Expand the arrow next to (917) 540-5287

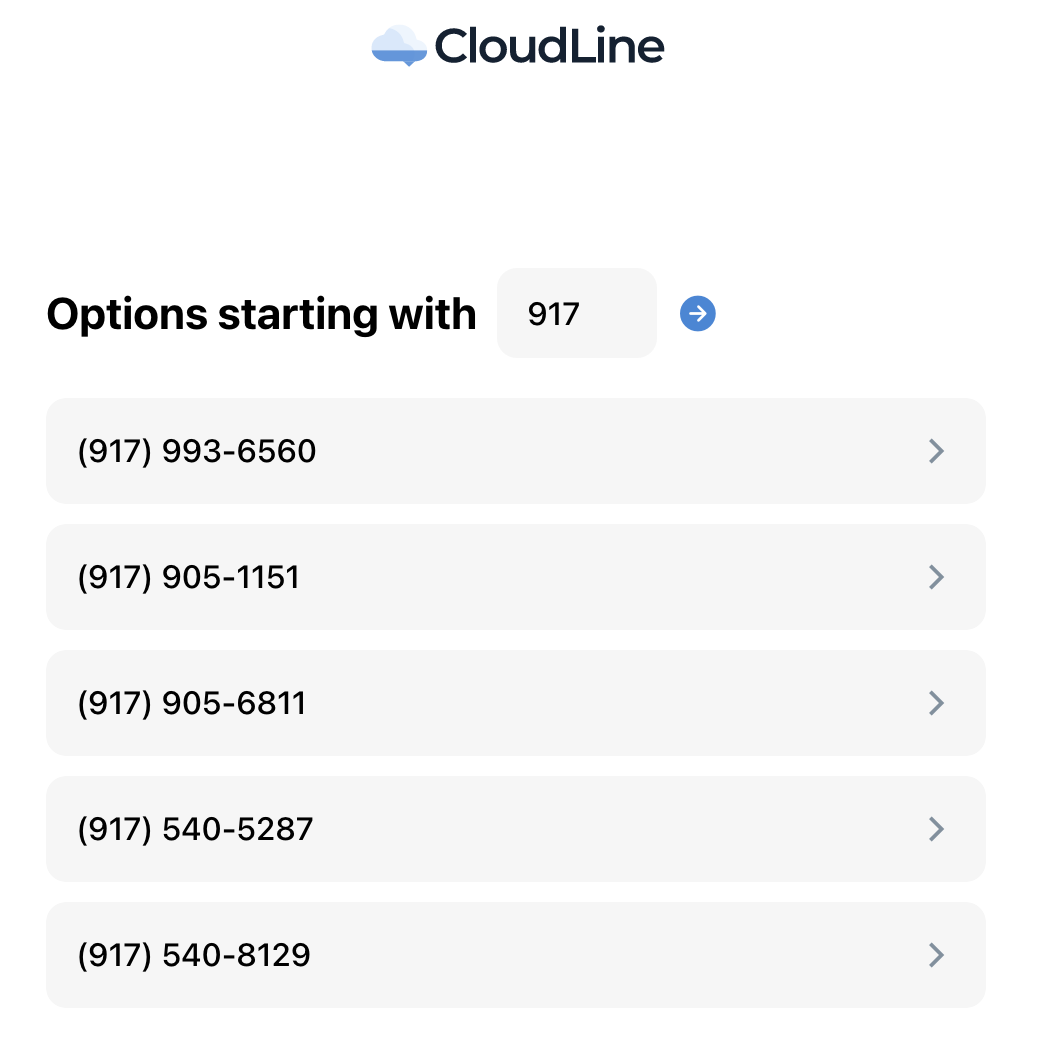pyautogui.click(x=937, y=829)
